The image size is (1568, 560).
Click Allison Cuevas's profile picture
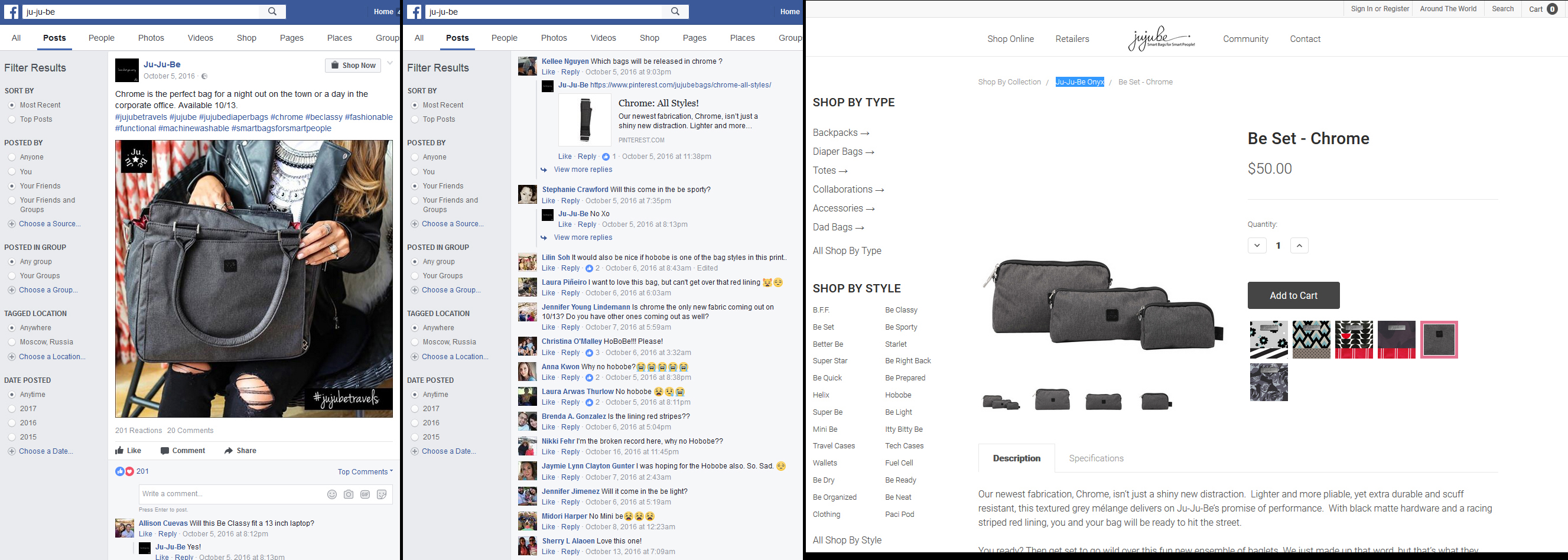pos(125,528)
